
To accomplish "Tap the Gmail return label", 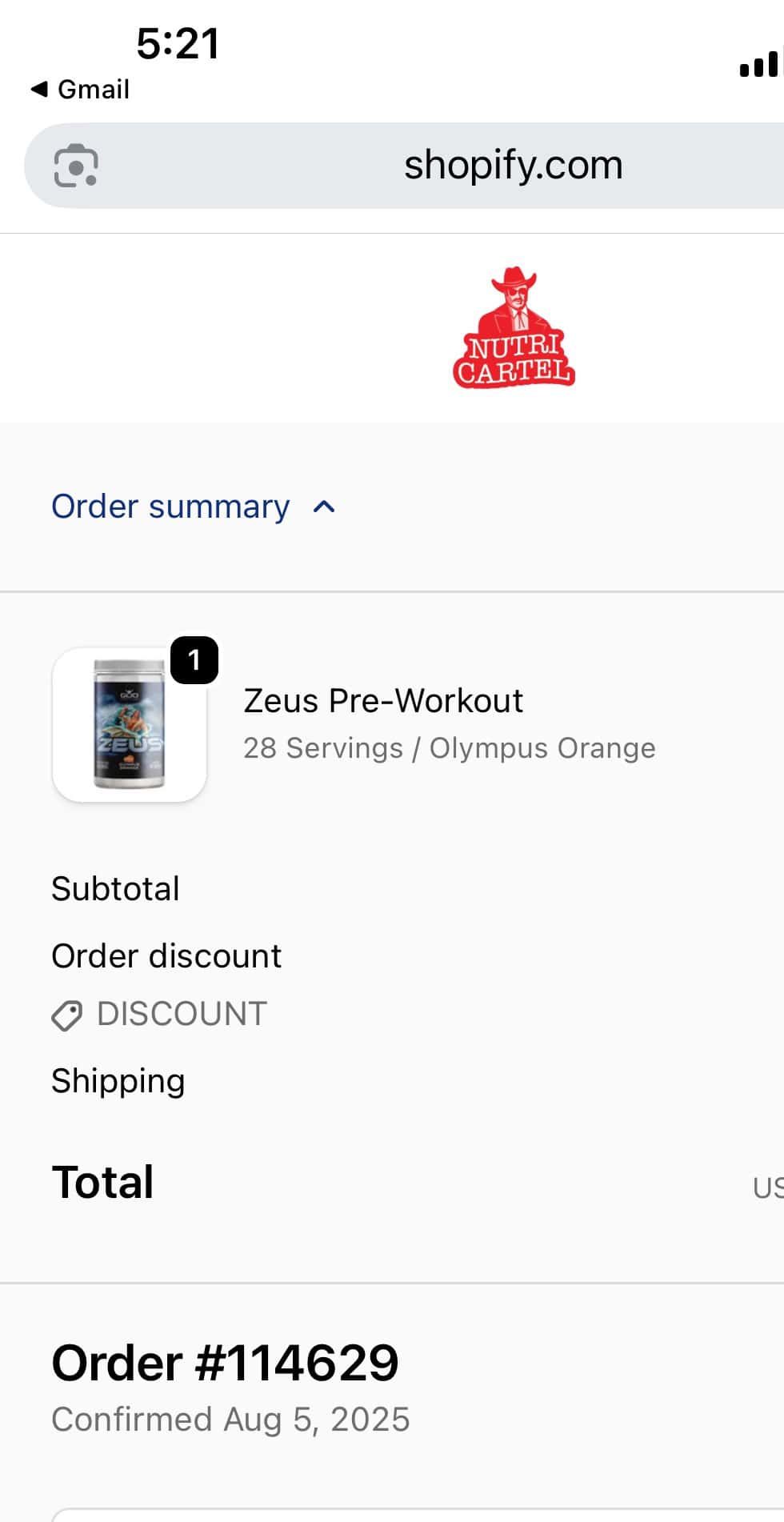I will coord(93,89).
